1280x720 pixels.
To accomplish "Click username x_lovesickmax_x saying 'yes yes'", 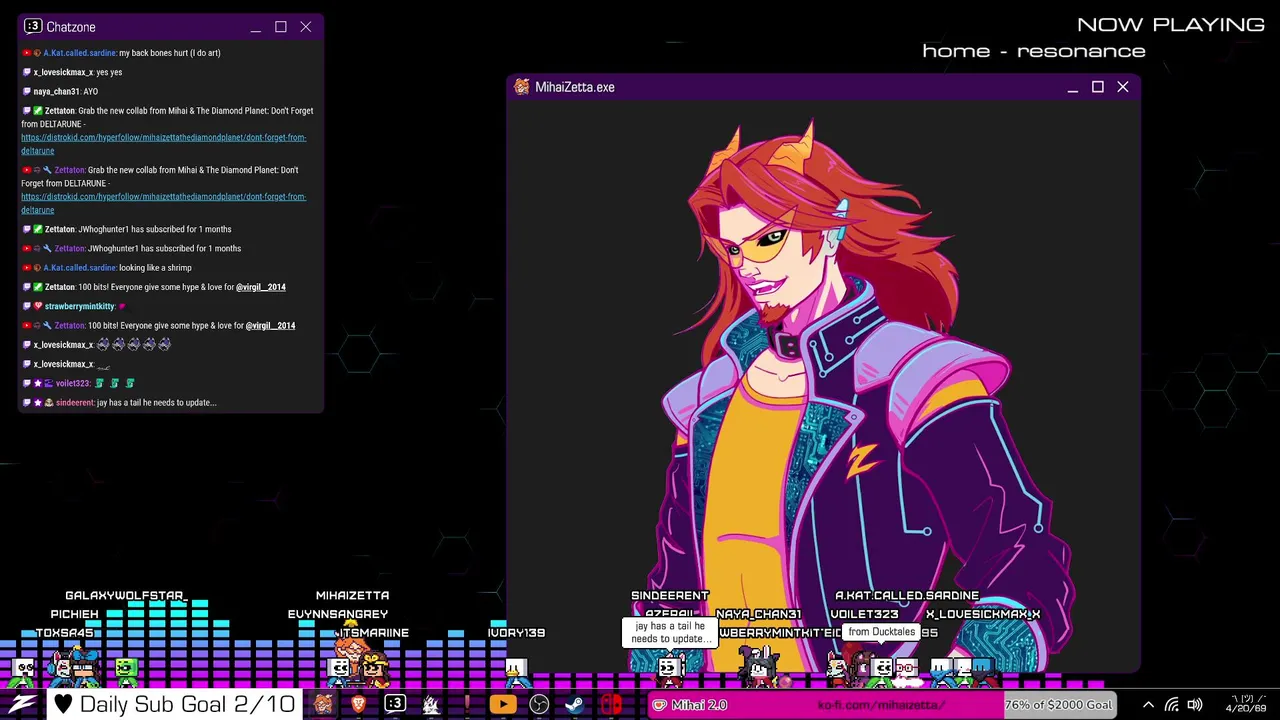I will pos(63,72).
